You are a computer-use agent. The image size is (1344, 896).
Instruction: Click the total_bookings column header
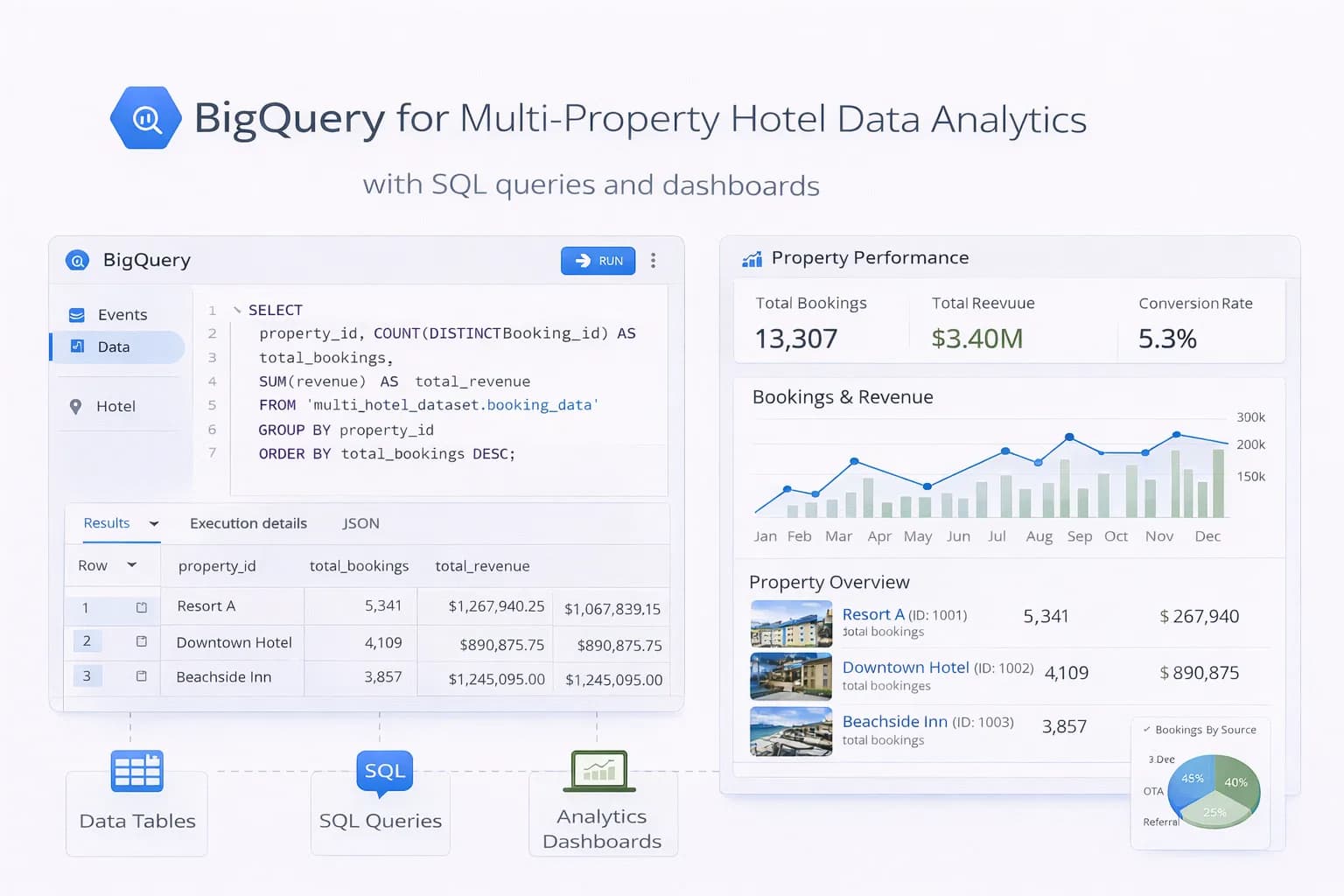[359, 566]
